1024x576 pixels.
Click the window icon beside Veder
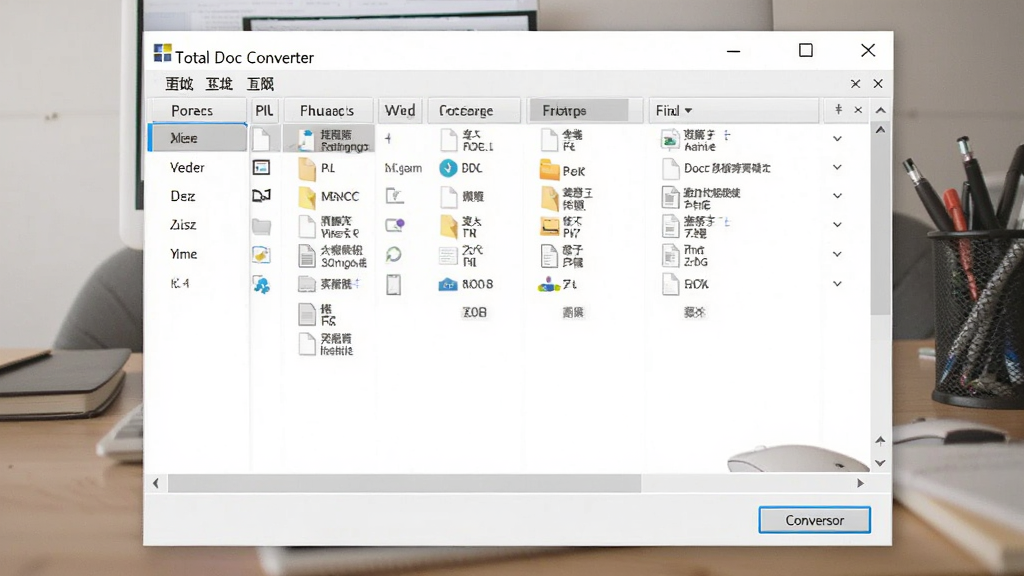261,168
